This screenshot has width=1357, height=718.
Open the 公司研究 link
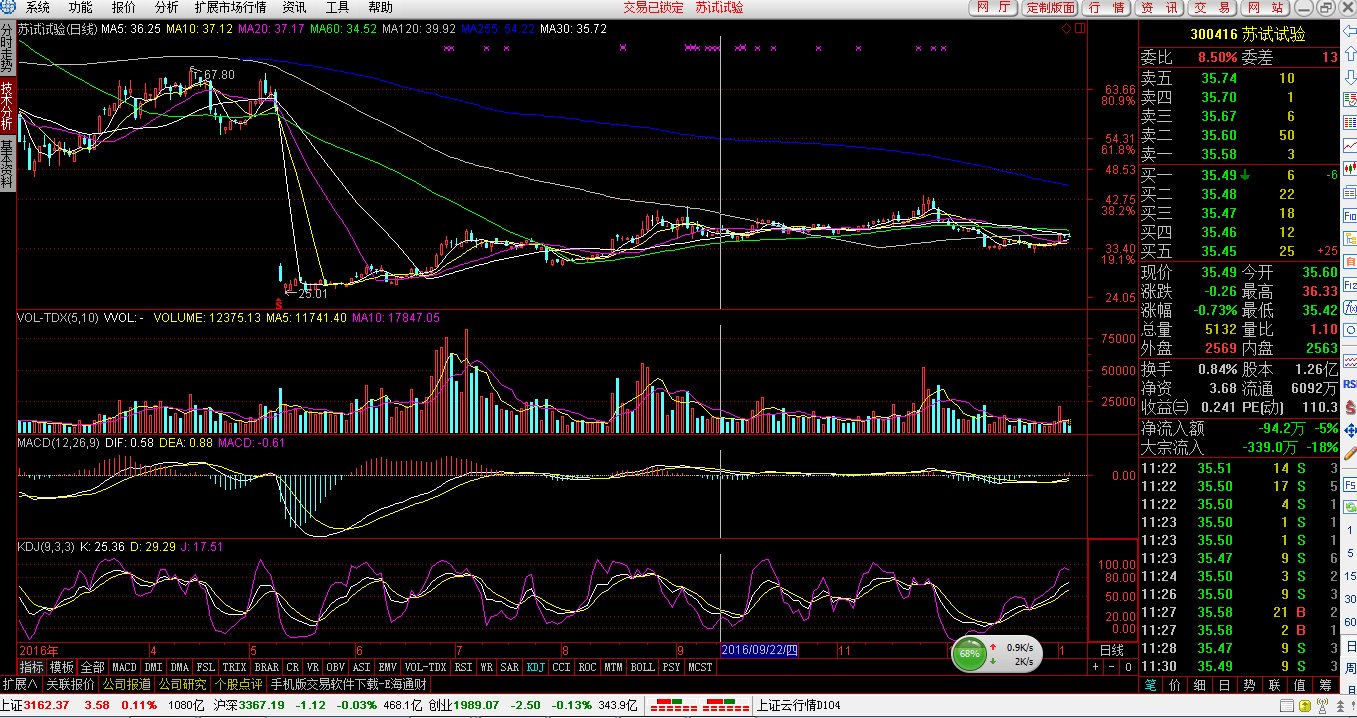point(182,685)
